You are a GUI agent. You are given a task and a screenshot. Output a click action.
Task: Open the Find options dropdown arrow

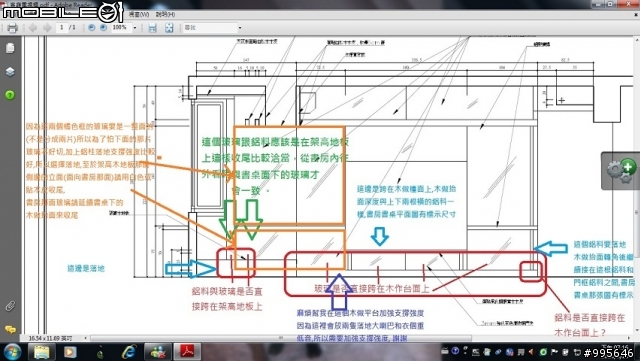[x=240, y=28]
